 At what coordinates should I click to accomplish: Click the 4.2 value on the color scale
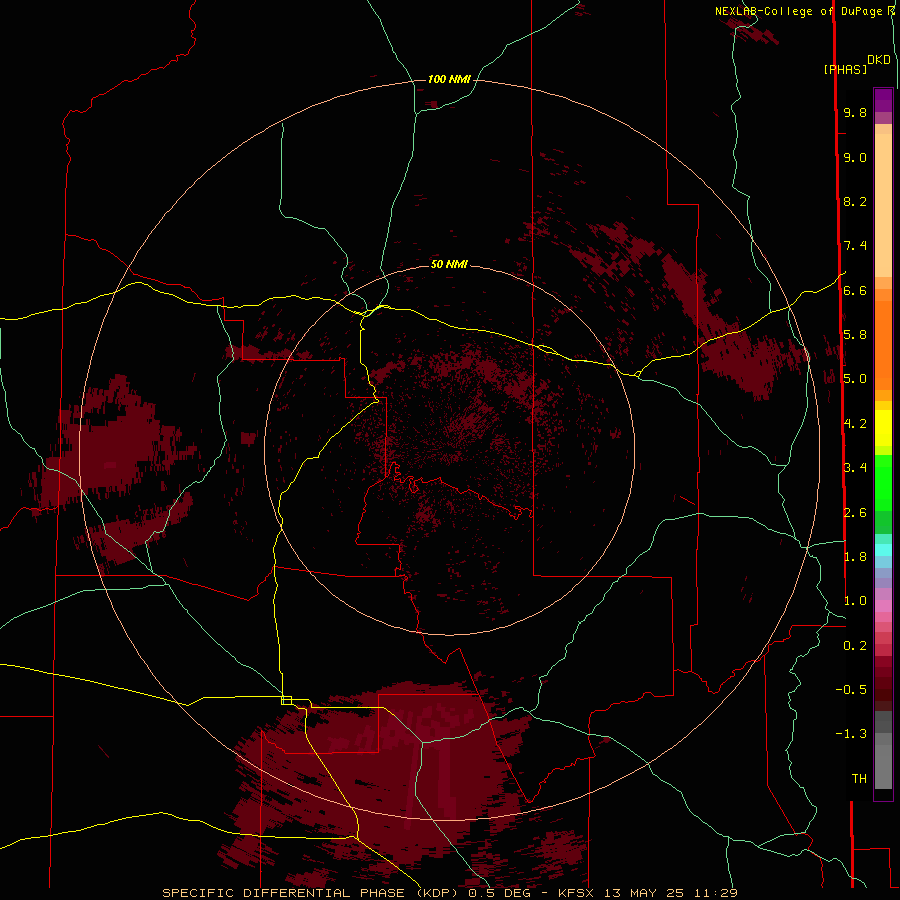[855, 424]
